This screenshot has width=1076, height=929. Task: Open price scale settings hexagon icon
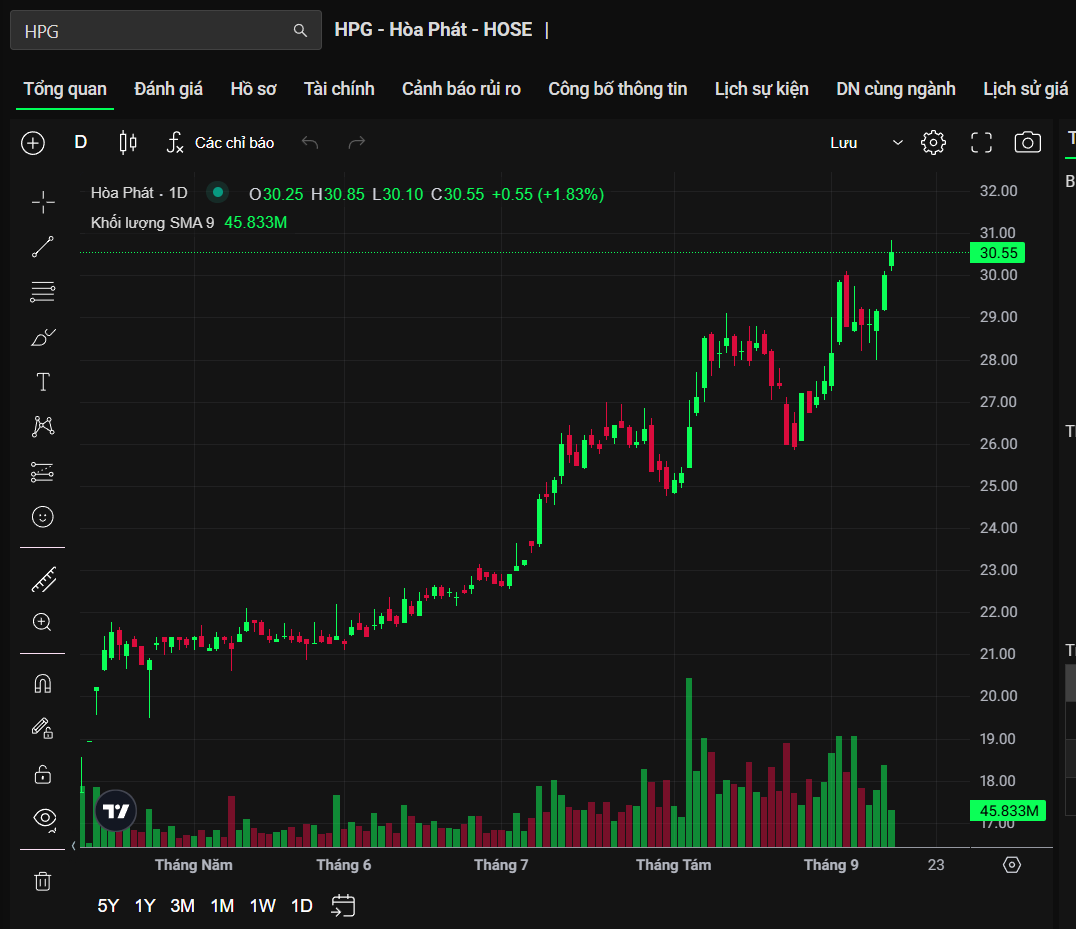pos(1012,865)
